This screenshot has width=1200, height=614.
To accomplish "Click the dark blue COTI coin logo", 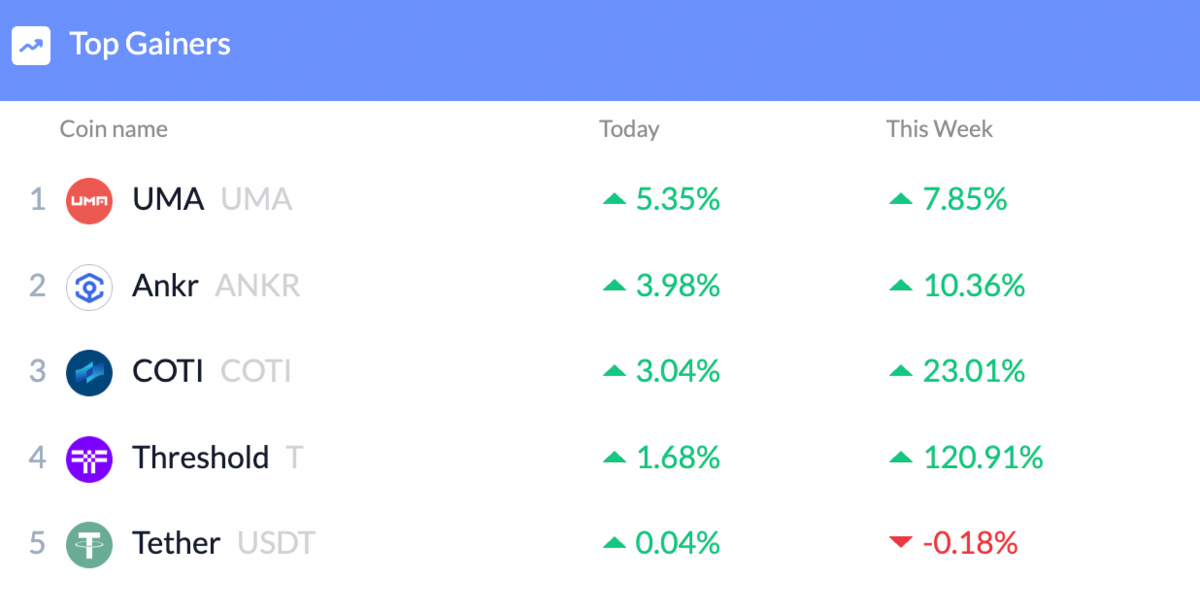I will (89, 373).
